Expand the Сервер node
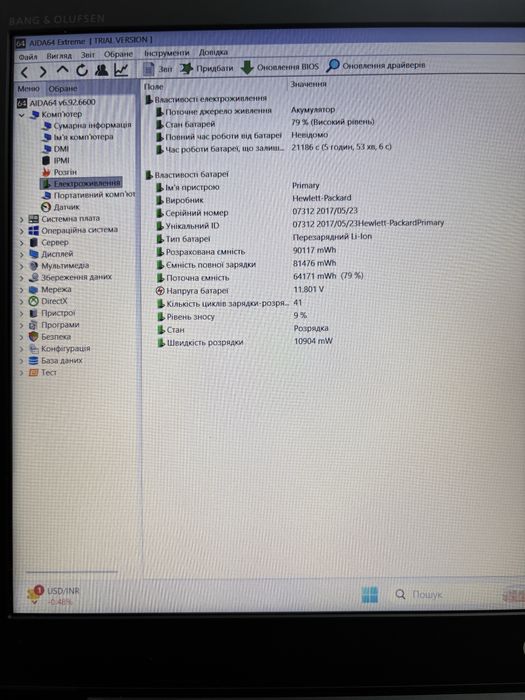 tap(21, 243)
